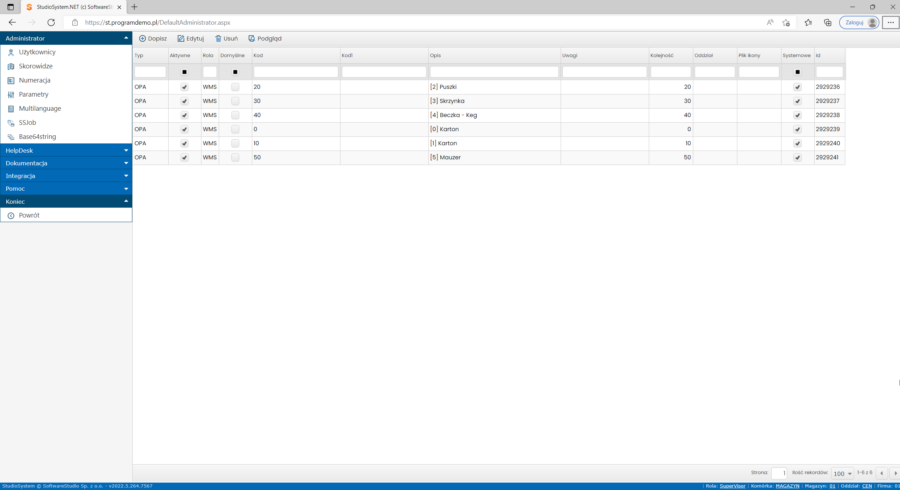Open the Parametry sidebar item
The height and width of the screenshot is (490, 900).
click(x=33, y=94)
